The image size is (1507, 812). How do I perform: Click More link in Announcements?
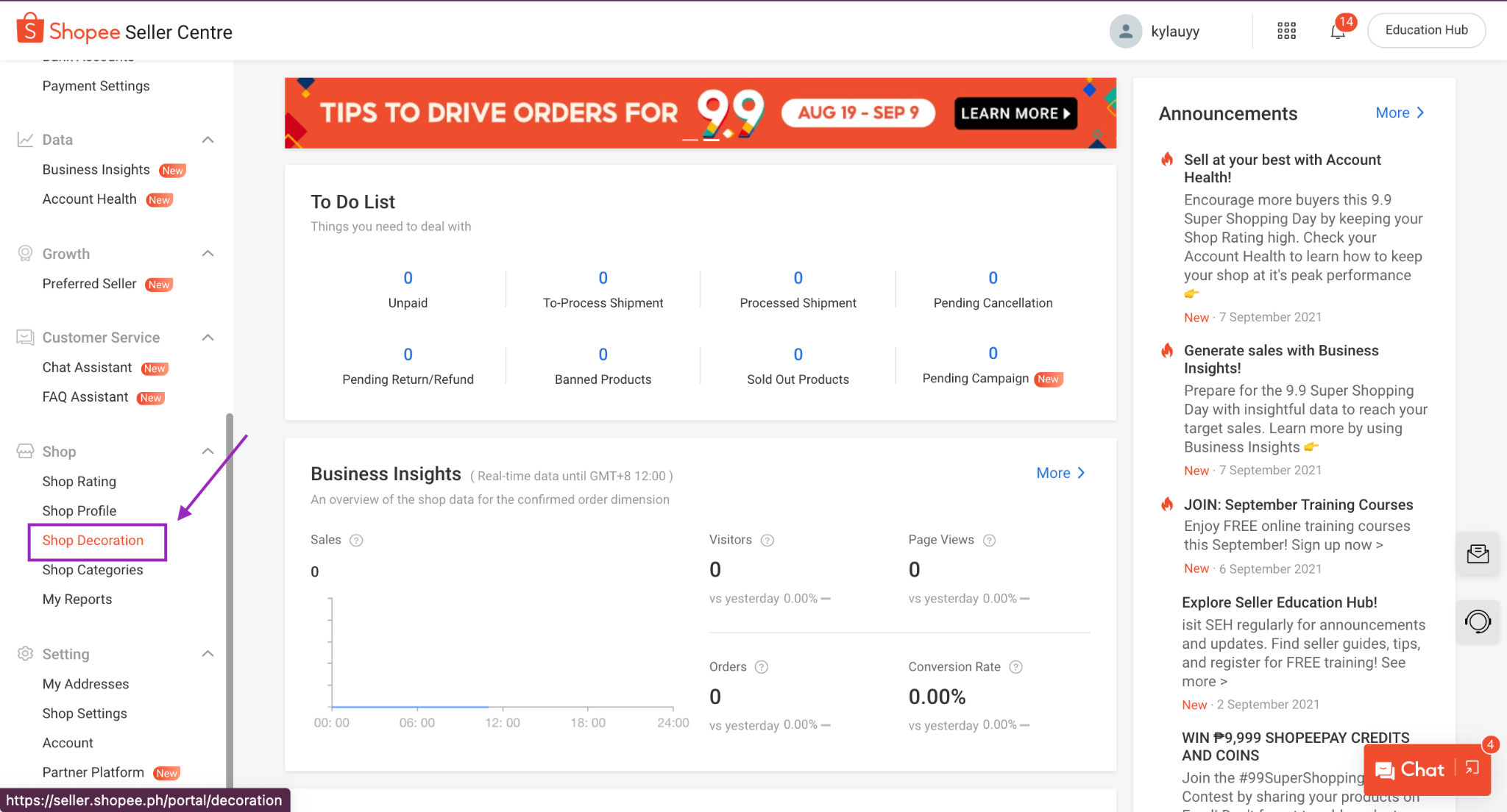click(1399, 113)
